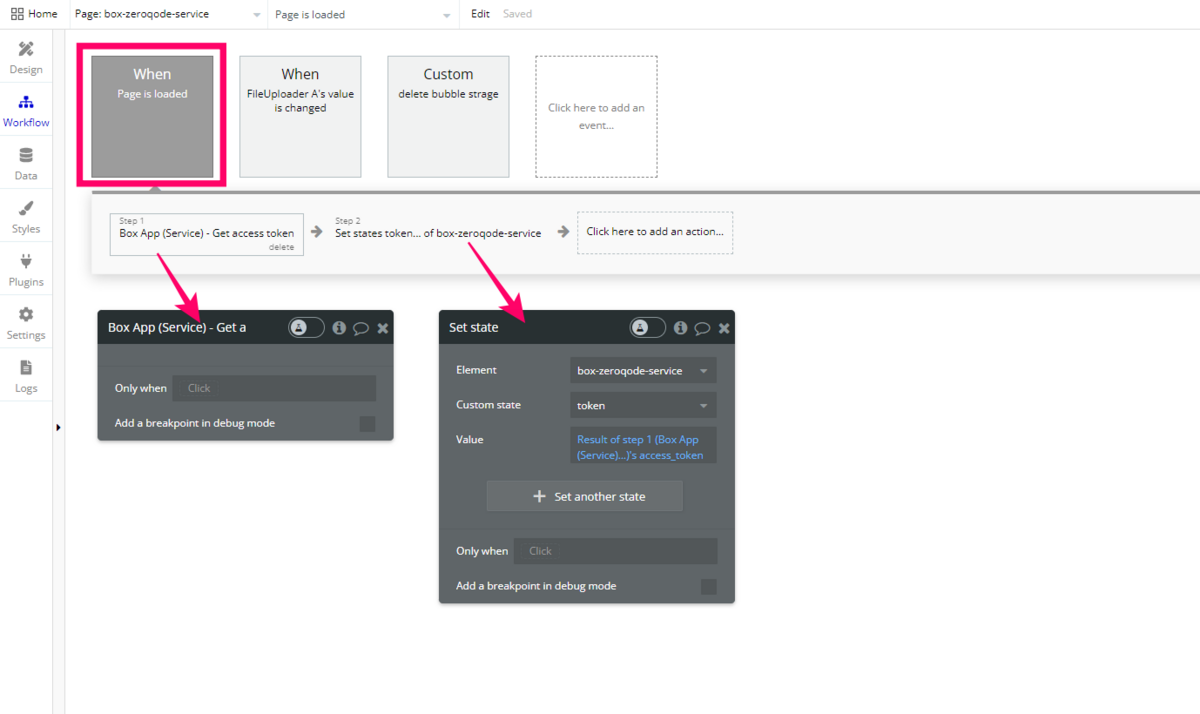
Task: Click 'Set another state' button
Action: click(x=585, y=496)
